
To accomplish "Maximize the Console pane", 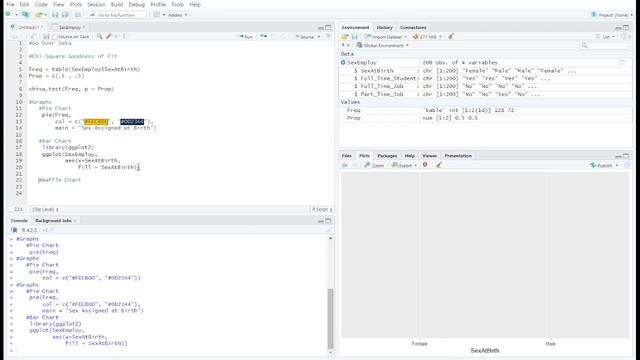I will pyautogui.click(x=328, y=220).
